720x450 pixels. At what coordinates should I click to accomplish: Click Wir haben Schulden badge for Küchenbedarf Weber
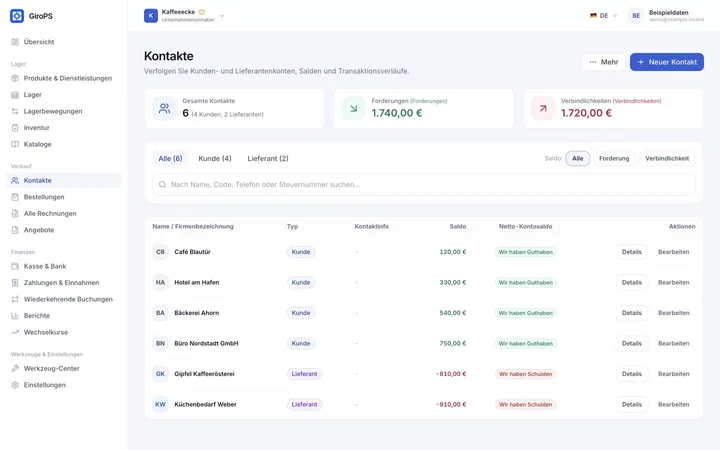(x=525, y=405)
